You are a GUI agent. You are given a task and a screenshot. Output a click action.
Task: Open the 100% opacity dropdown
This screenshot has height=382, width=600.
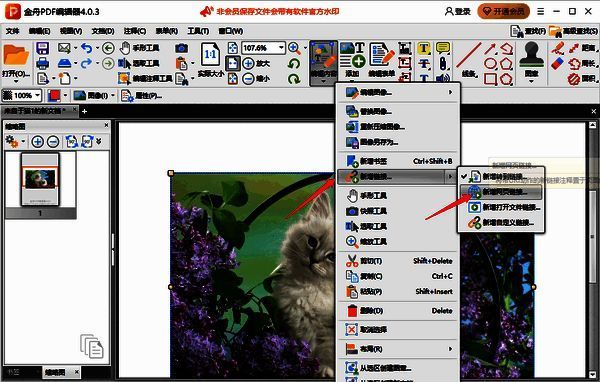point(37,95)
